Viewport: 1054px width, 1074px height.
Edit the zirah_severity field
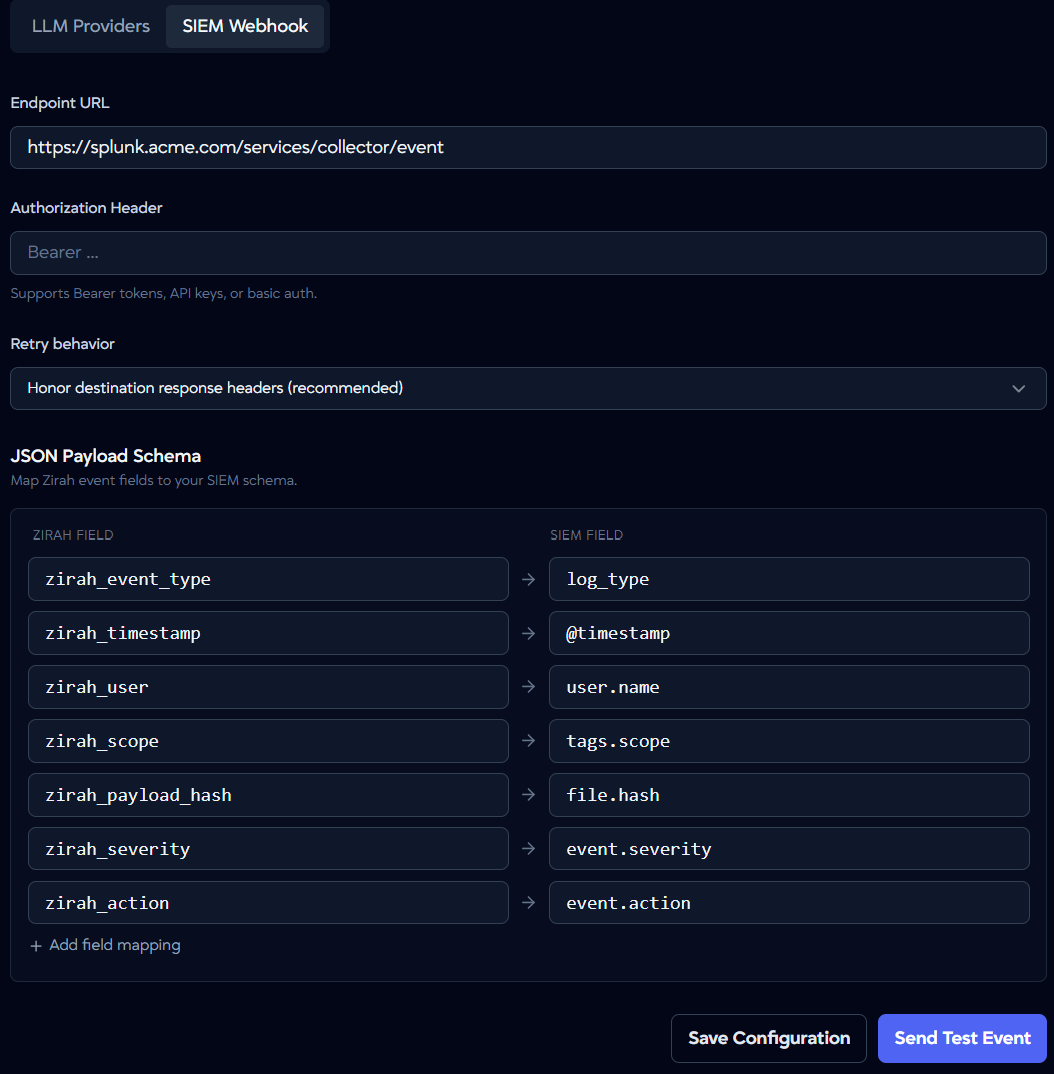pos(268,849)
